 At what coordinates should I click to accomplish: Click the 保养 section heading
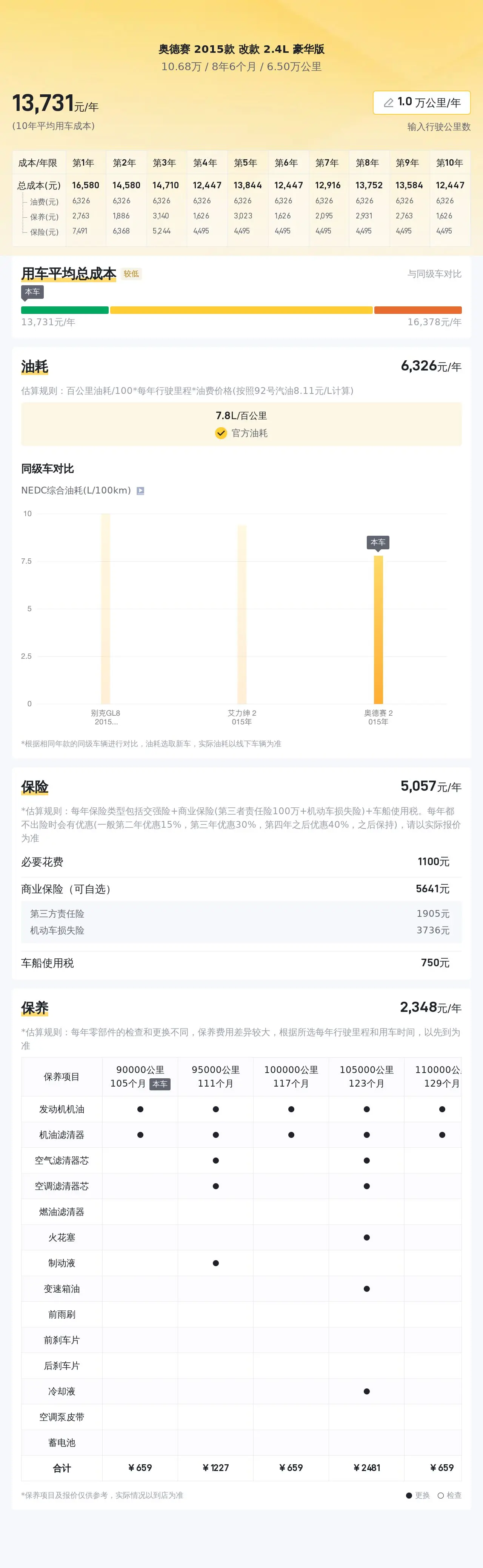click(35, 1008)
